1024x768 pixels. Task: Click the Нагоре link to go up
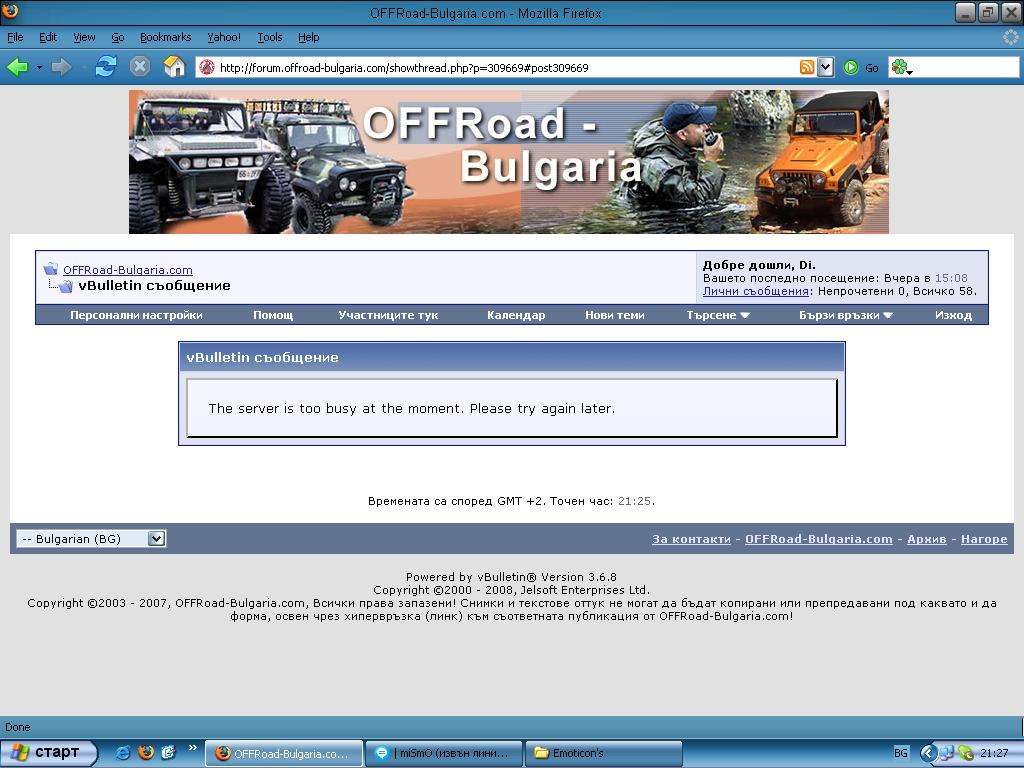(984, 539)
